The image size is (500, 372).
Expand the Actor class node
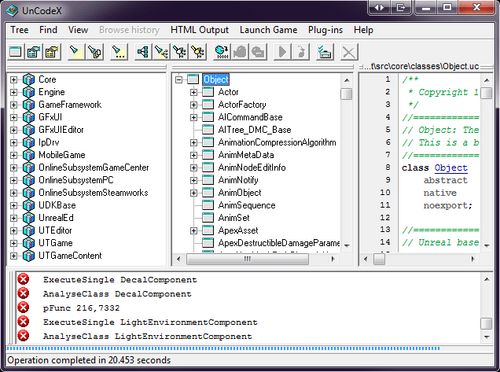pyautogui.click(x=194, y=92)
